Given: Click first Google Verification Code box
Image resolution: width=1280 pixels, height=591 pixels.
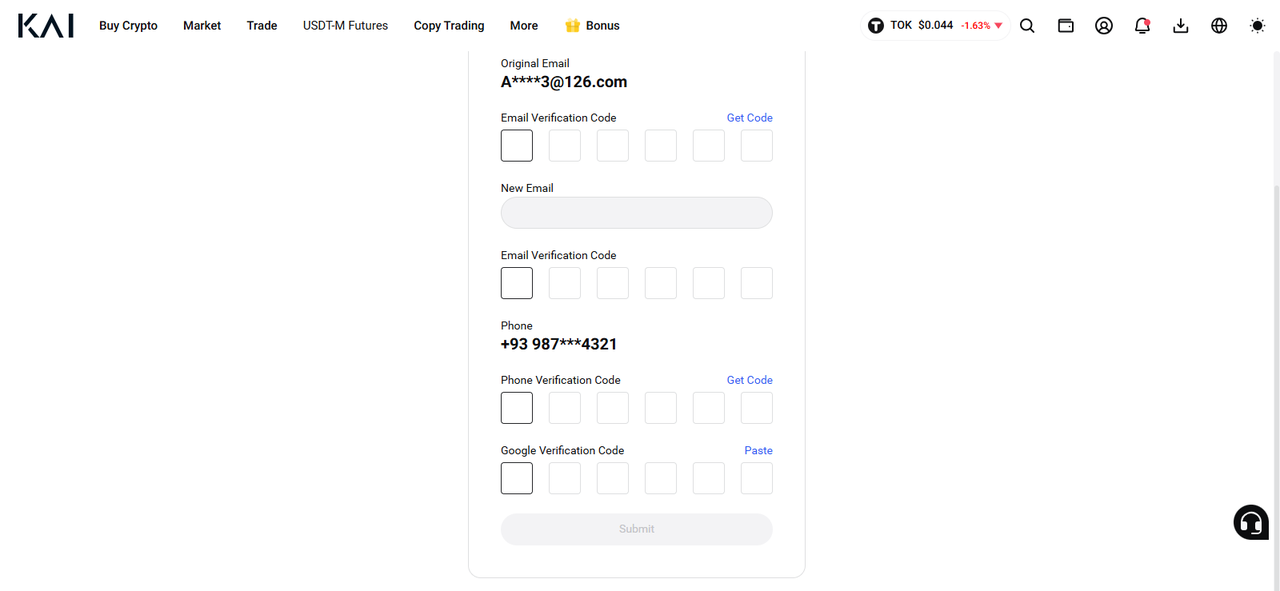Looking at the screenshot, I should [x=517, y=478].
